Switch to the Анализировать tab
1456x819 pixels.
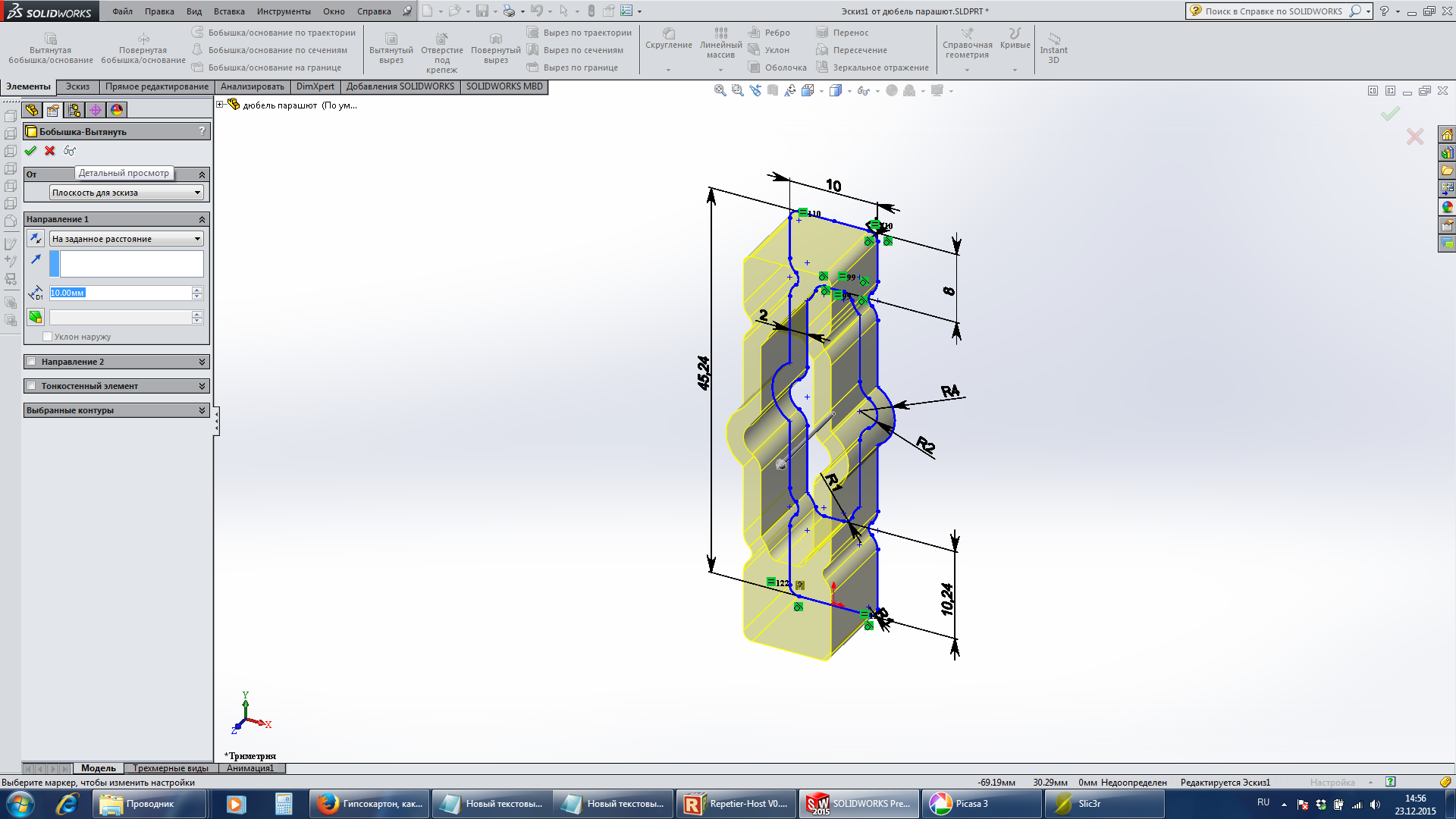click(253, 86)
